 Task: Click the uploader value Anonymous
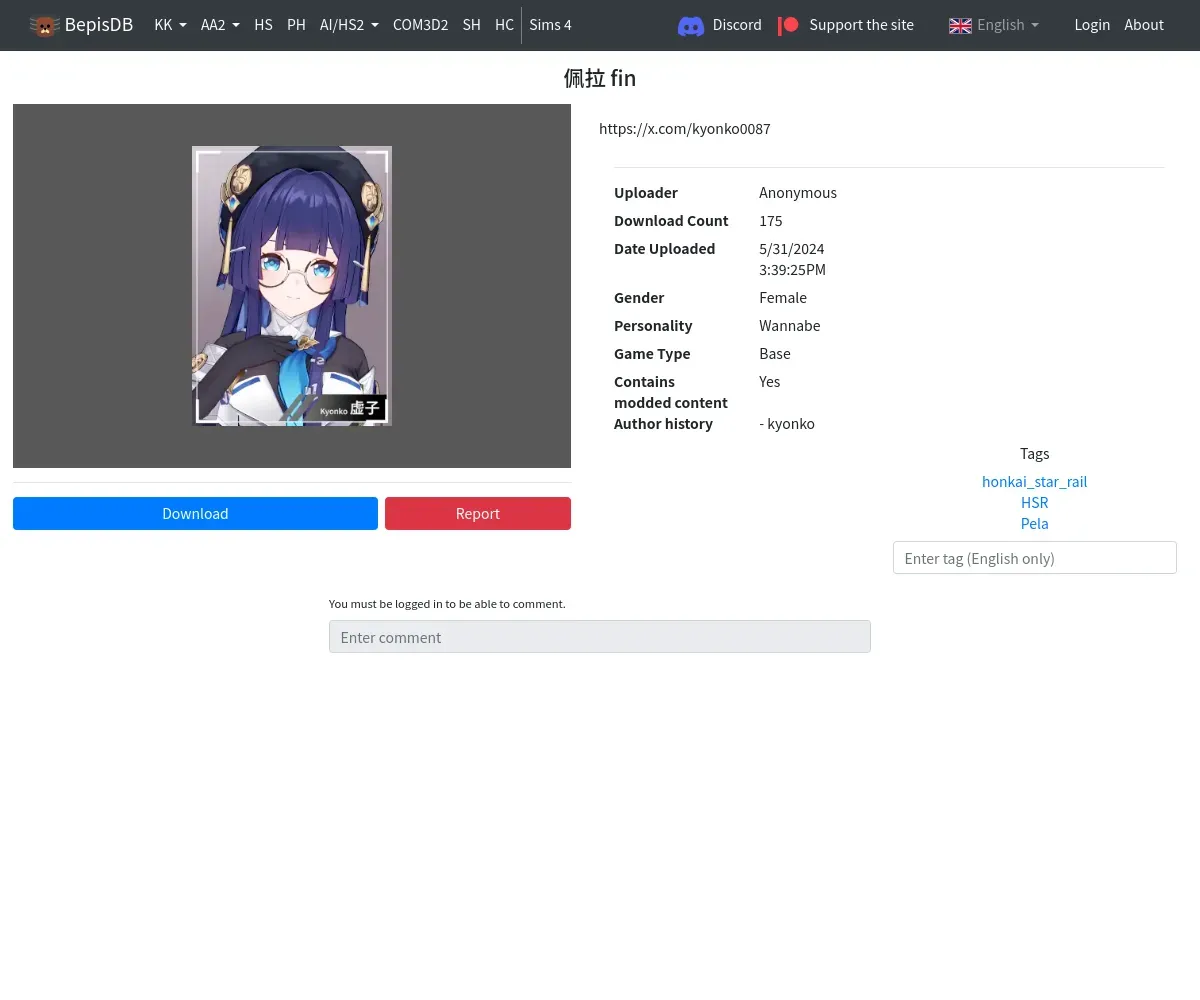[798, 193]
